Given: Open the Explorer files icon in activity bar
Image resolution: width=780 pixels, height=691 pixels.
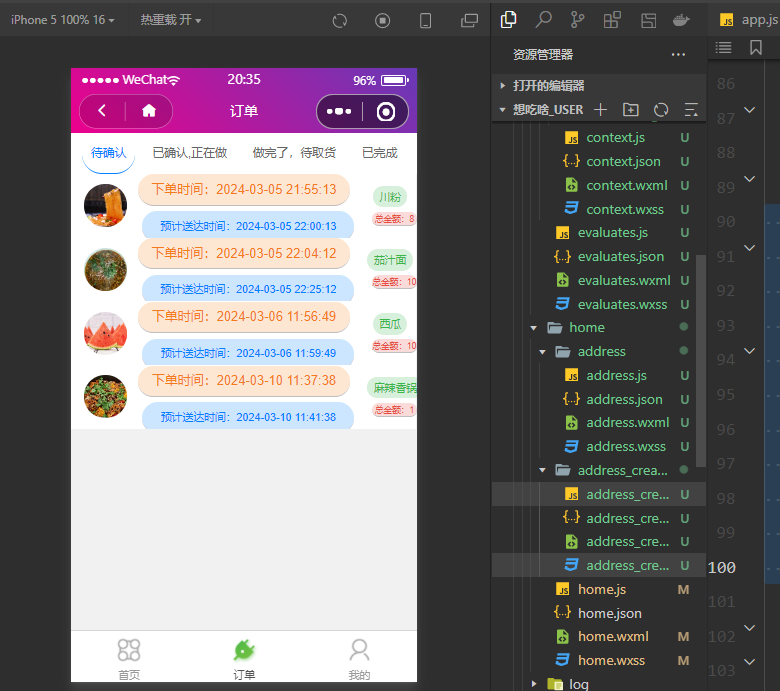Looking at the screenshot, I should tap(508, 20).
